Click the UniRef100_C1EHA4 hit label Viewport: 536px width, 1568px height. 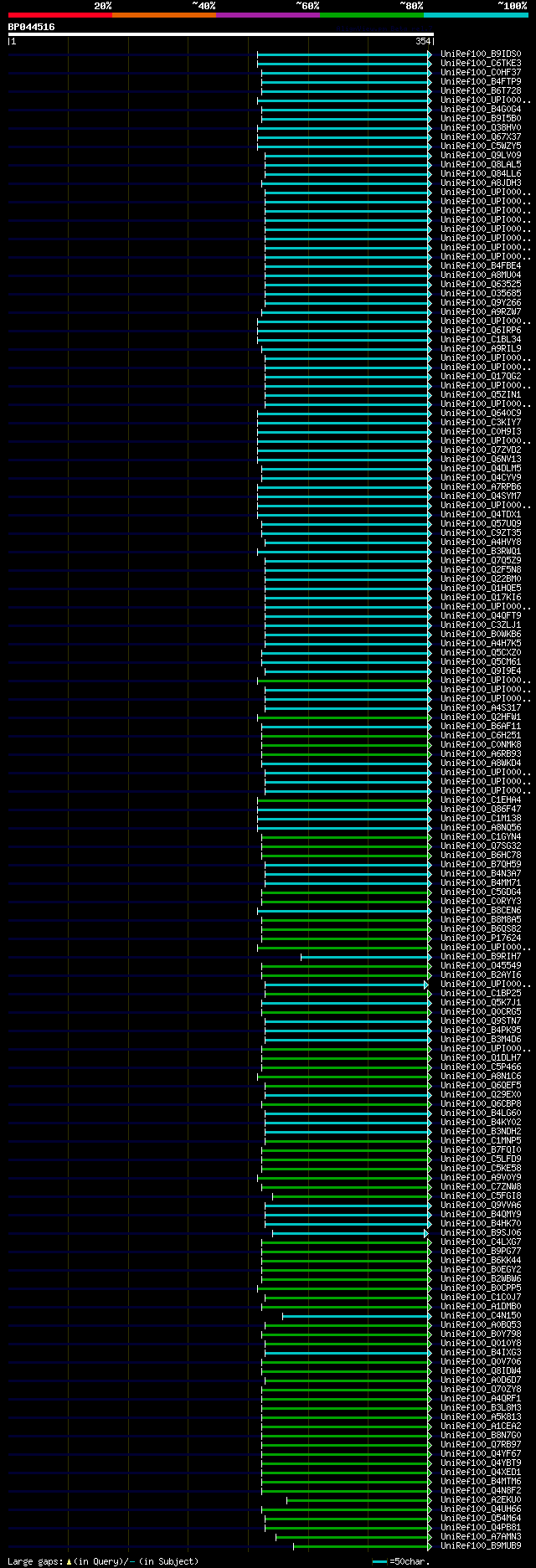(481, 800)
